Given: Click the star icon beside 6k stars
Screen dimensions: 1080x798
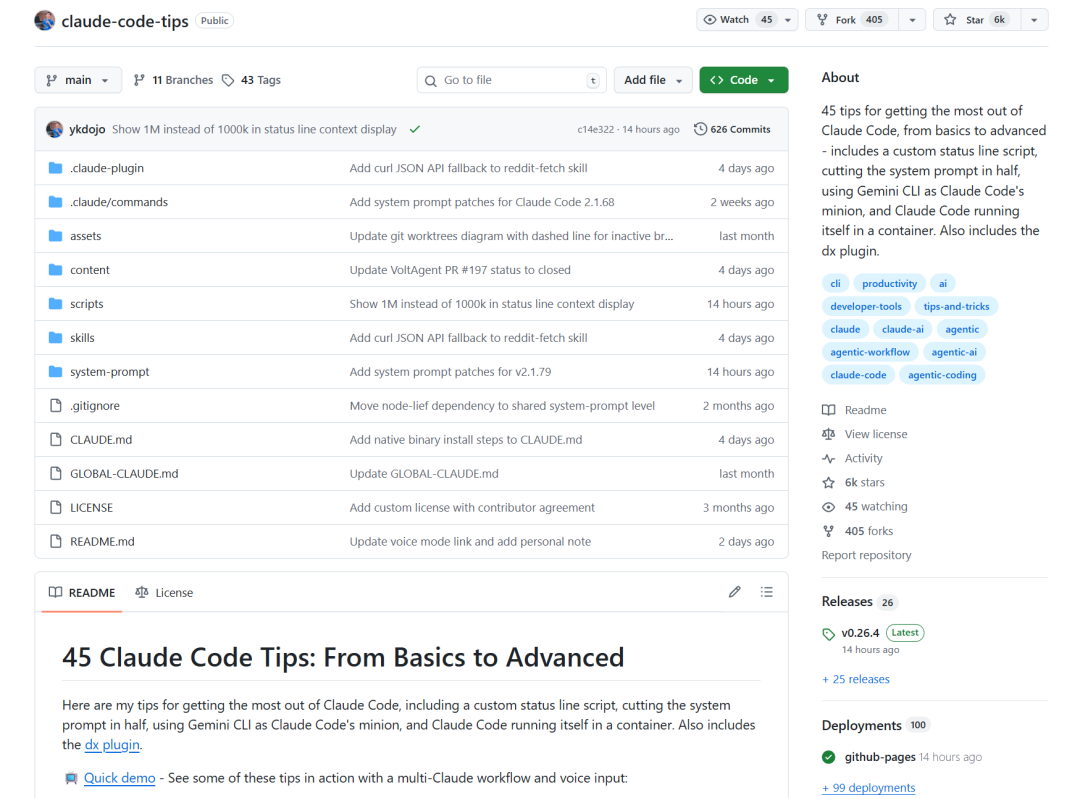Looking at the screenshot, I should pos(829,483).
